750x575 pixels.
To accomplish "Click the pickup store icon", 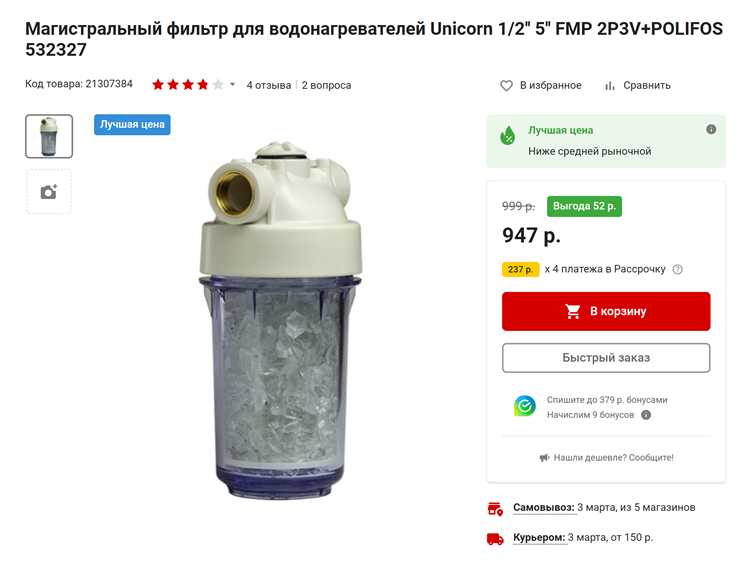I will coord(495,509).
